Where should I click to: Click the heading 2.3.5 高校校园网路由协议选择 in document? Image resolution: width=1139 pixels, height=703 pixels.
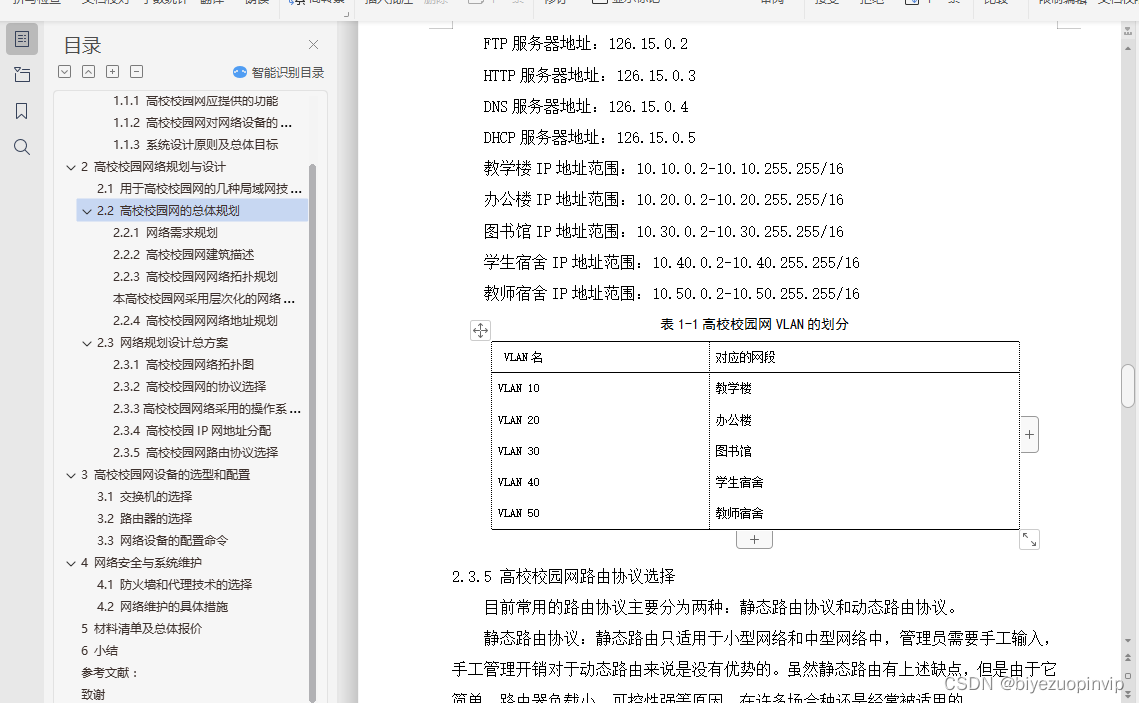[x=563, y=577]
